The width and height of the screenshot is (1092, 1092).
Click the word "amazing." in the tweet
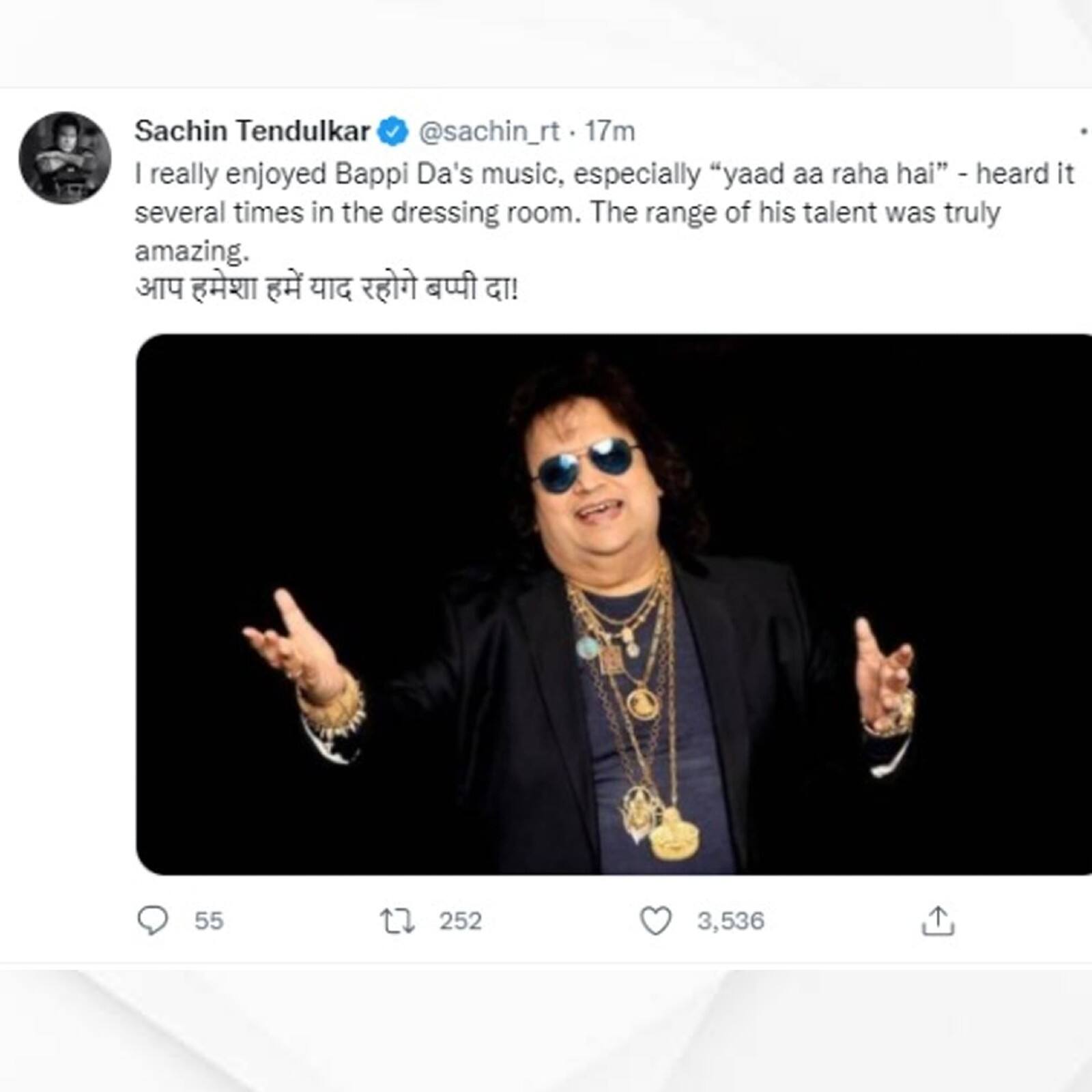click(x=192, y=252)
